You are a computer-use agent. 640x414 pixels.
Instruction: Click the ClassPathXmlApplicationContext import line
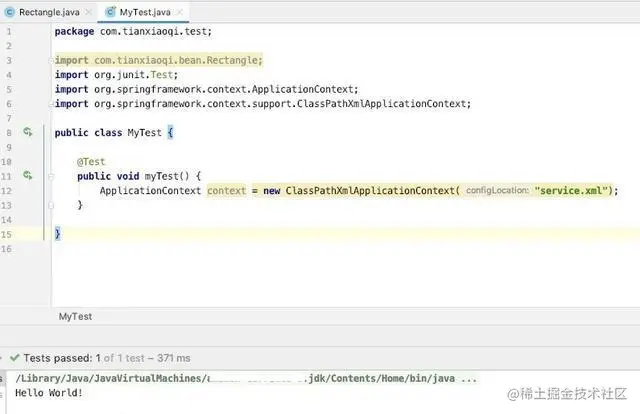pos(263,104)
